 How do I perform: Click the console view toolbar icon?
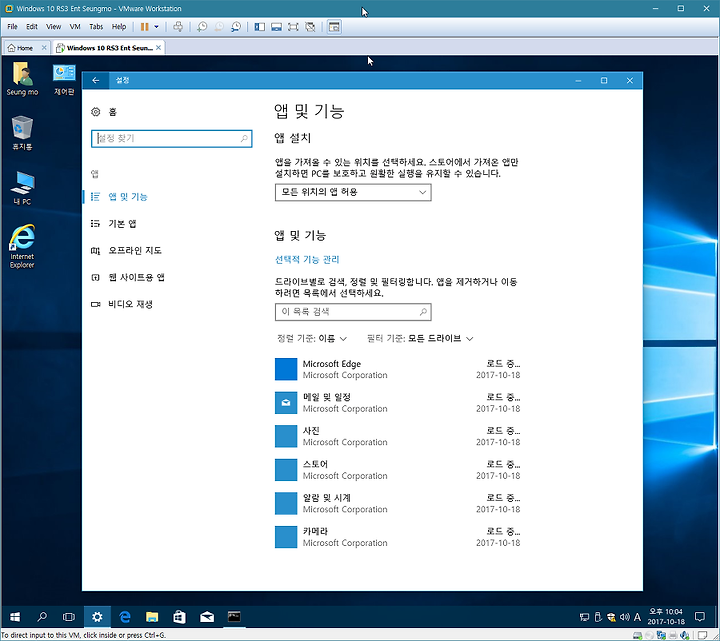coord(334,27)
